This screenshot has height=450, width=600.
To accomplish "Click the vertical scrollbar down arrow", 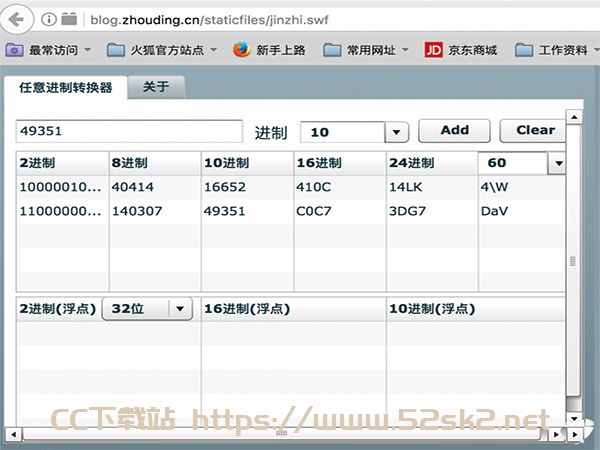I will [574, 419].
